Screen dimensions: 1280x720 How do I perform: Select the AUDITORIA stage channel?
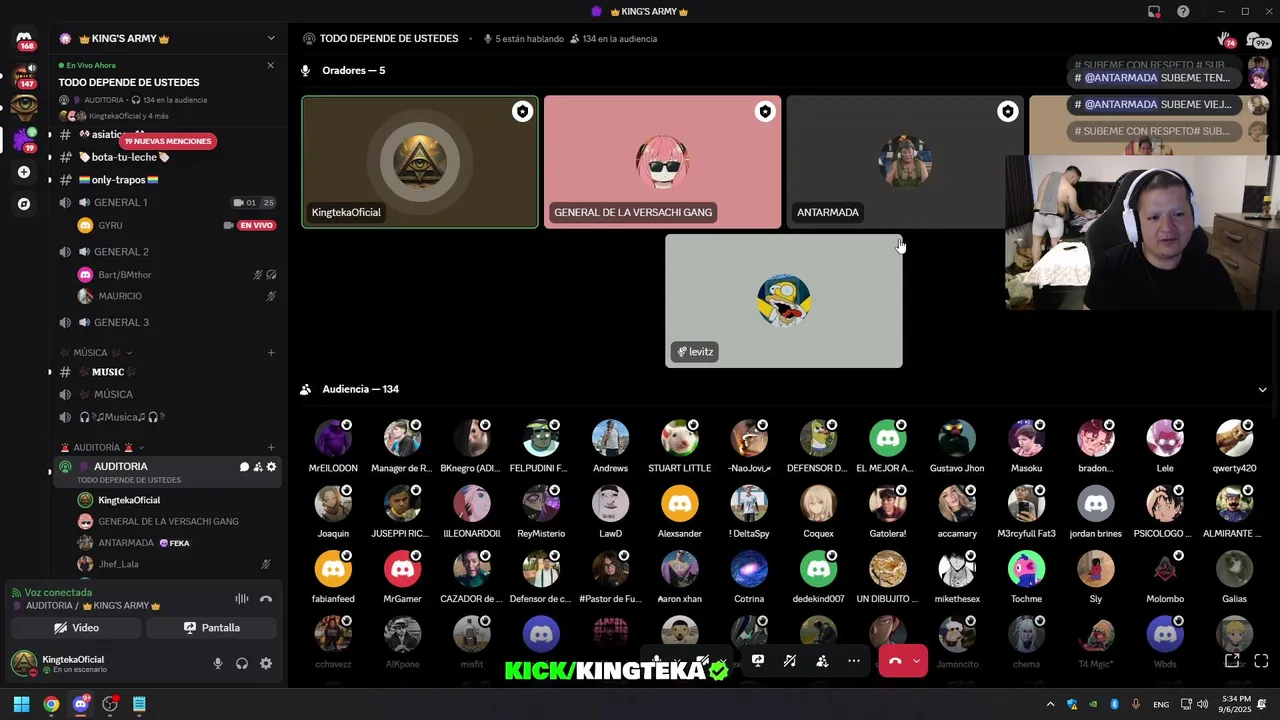coord(166,472)
